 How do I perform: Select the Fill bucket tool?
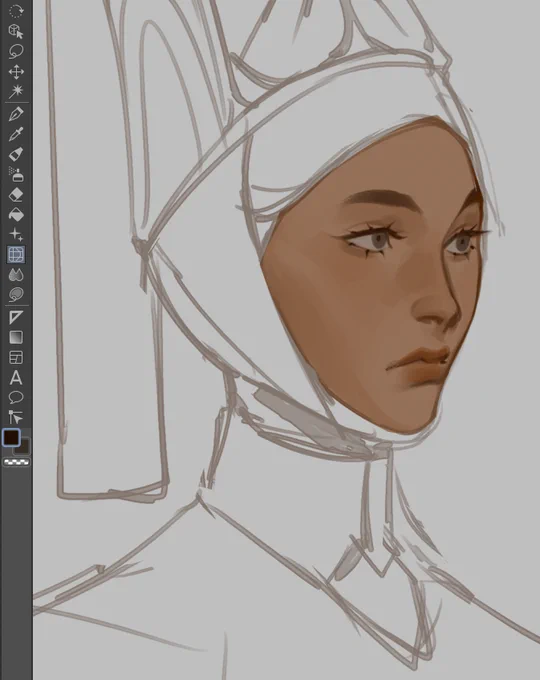[16, 215]
